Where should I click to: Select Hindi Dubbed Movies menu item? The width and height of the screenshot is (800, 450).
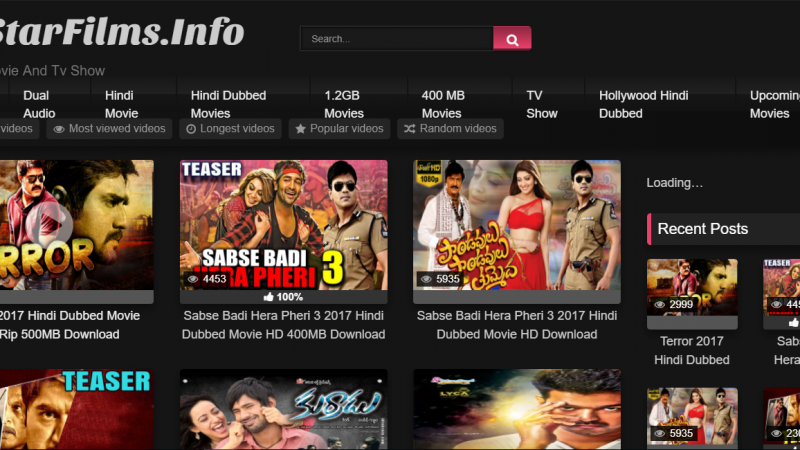[228, 104]
